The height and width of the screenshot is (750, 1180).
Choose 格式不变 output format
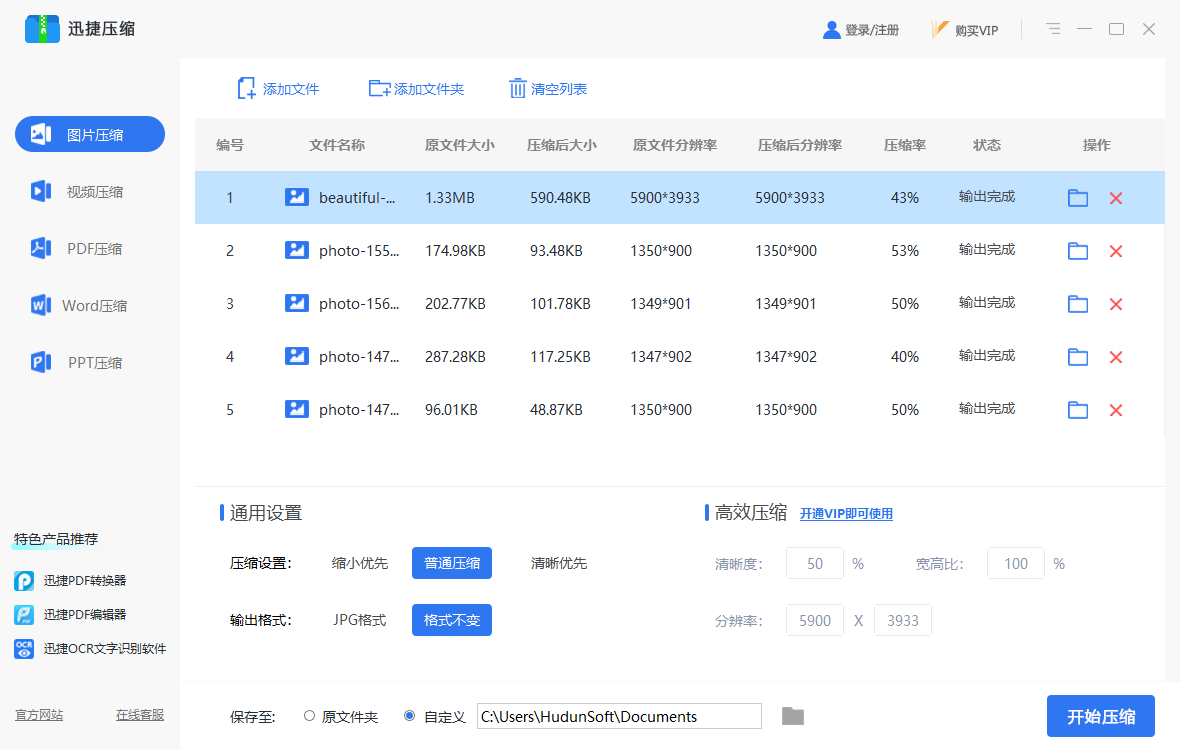[452, 620]
